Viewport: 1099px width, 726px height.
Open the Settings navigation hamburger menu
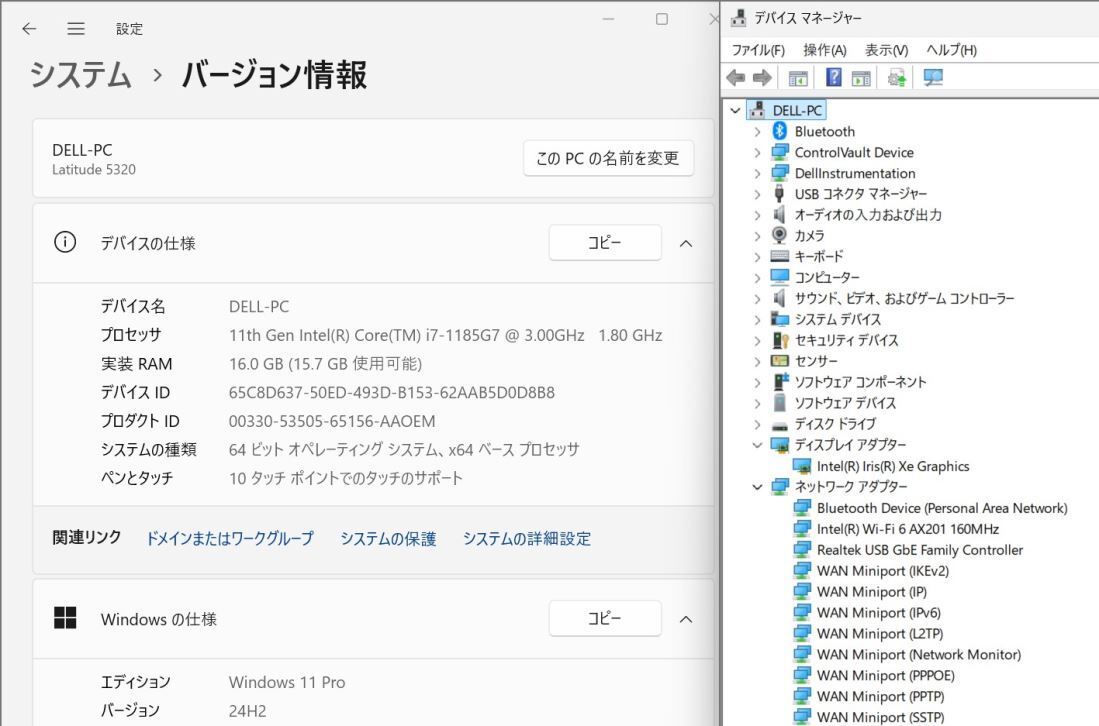click(75, 29)
